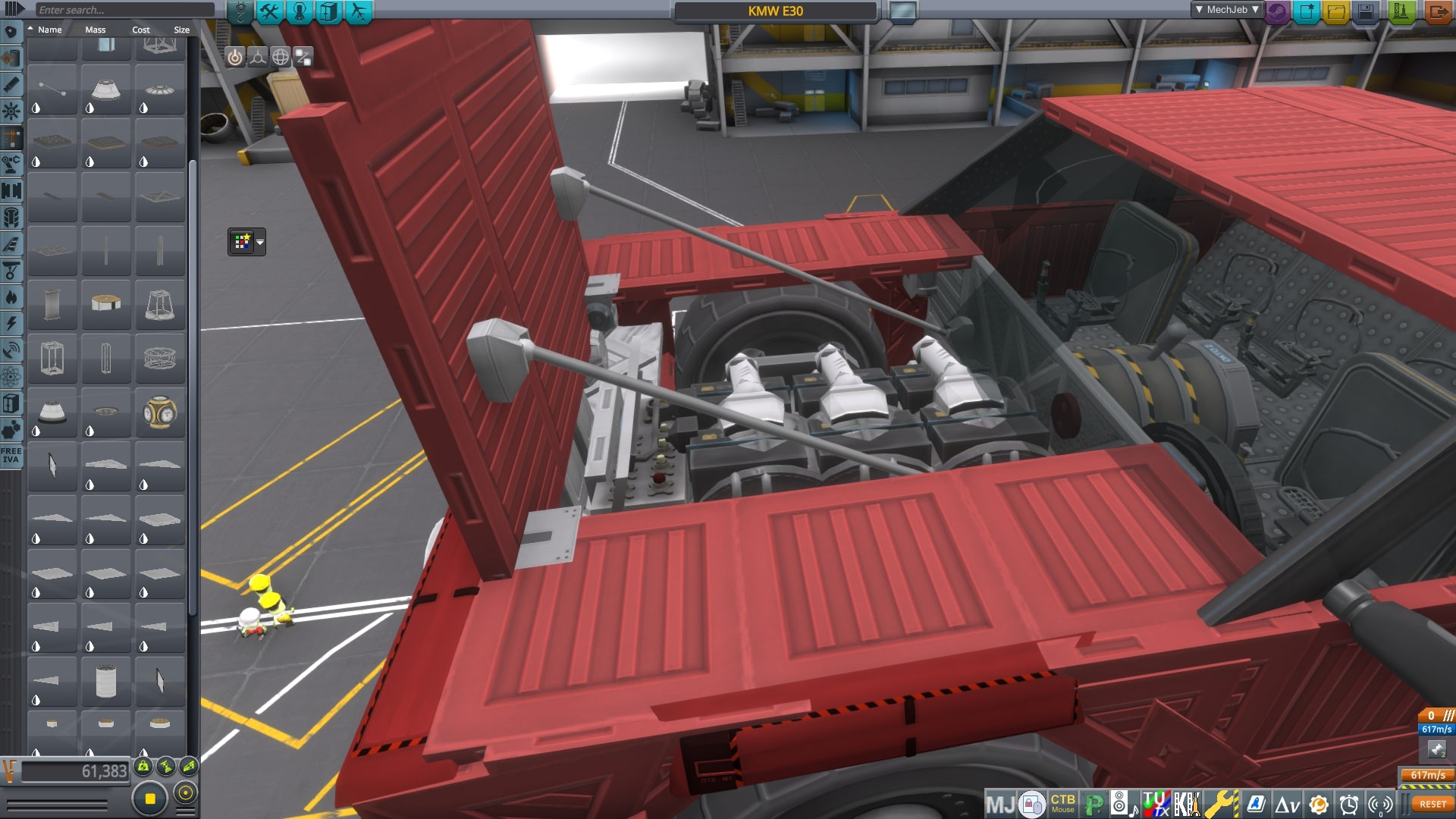Viewport: 1456px width, 819px height.
Task: Open the Communication dish category
Action: (x=11, y=350)
